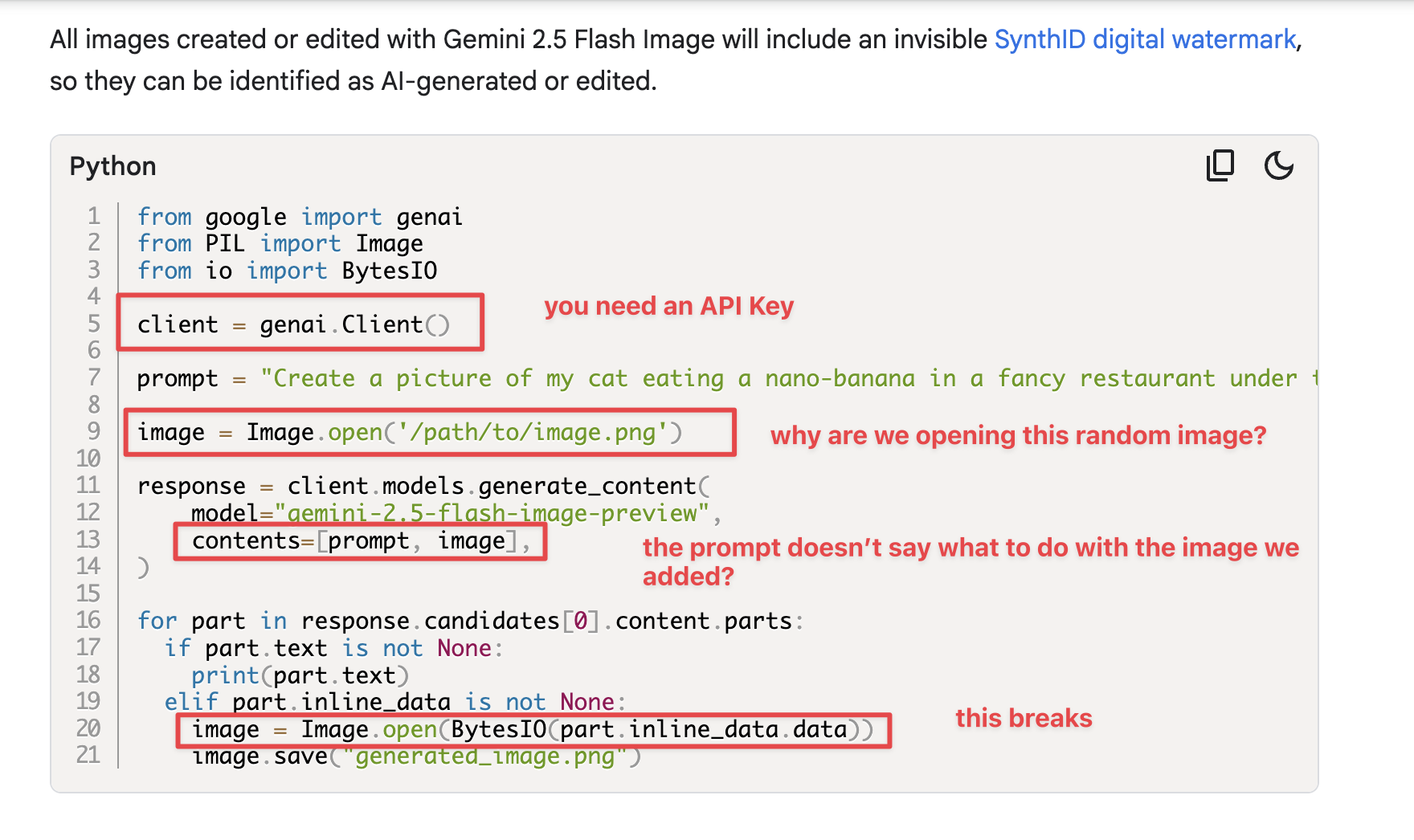
Task: Click line number 21 in gutter
Action: pos(88,755)
